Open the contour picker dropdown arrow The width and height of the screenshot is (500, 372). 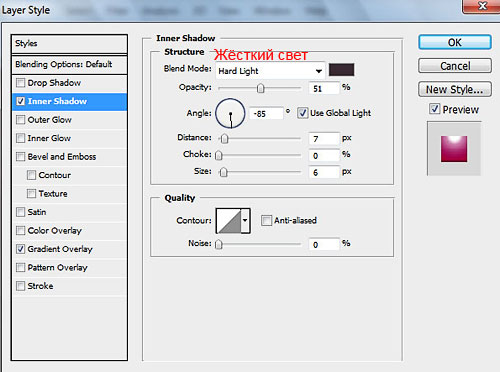(x=245, y=220)
